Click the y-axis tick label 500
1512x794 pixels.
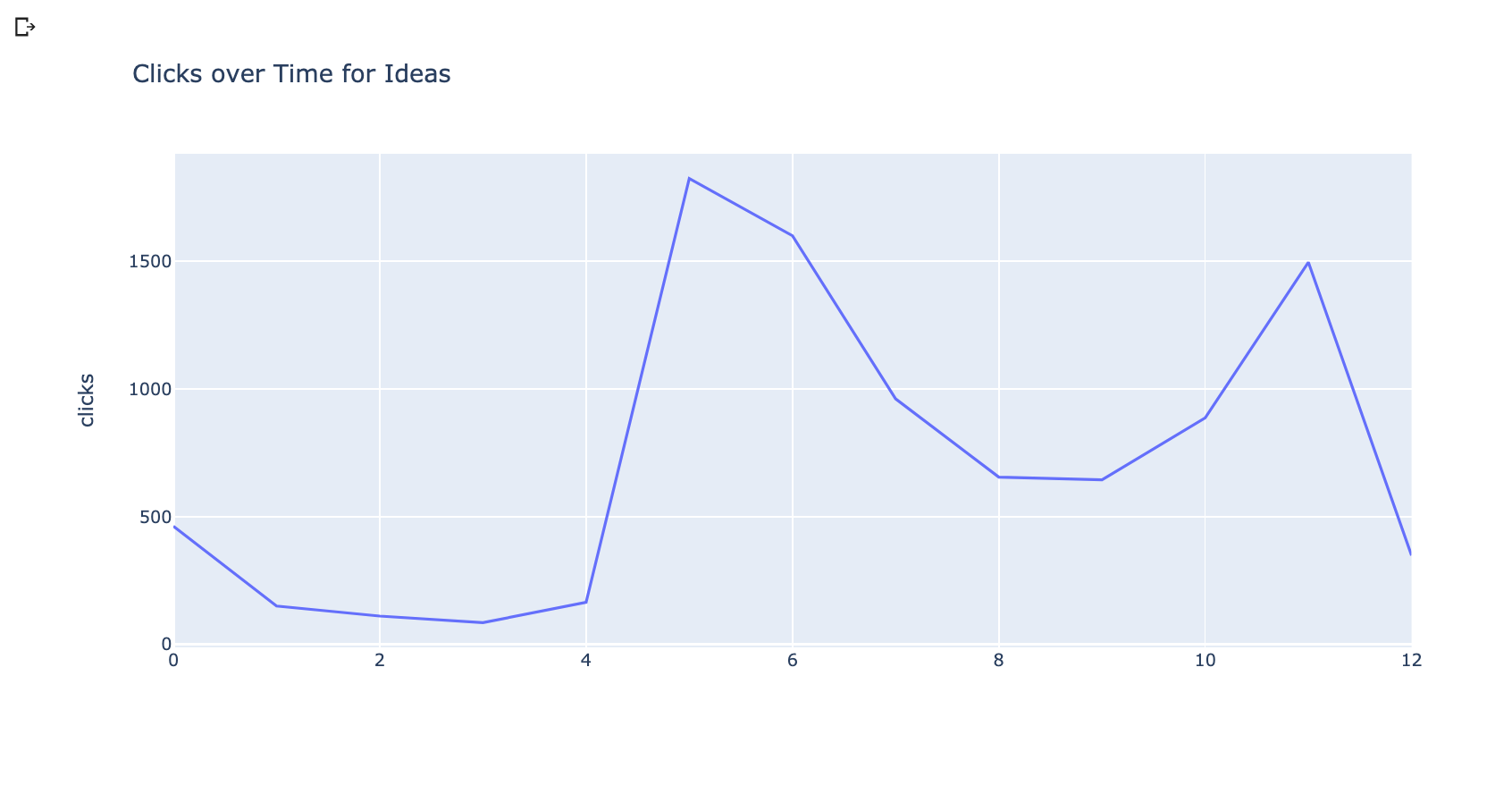154,517
